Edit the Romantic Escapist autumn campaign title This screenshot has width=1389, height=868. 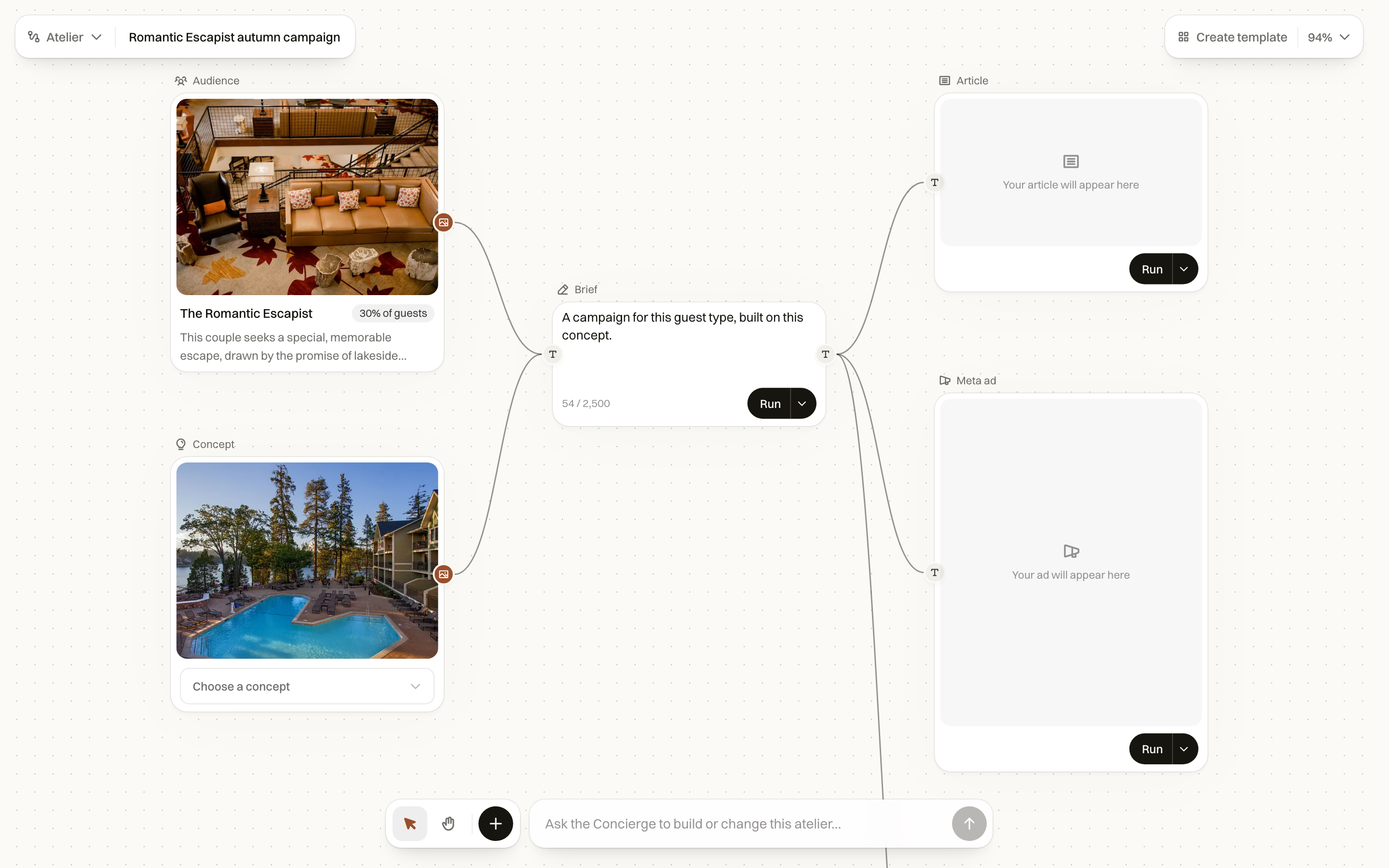click(x=234, y=37)
